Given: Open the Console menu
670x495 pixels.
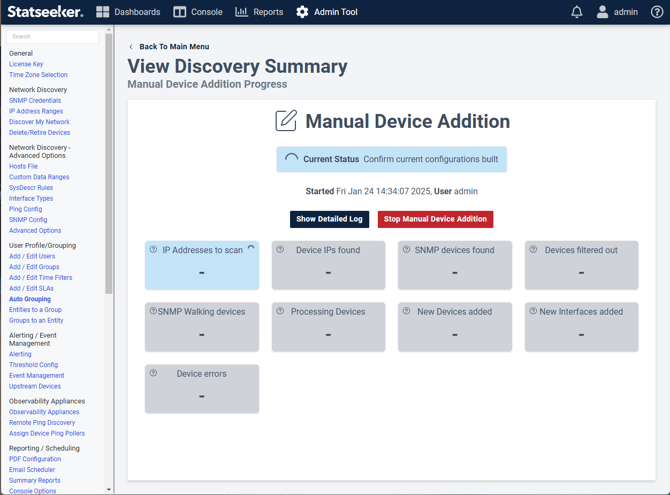Looking at the screenshot, I should [198, 12].
